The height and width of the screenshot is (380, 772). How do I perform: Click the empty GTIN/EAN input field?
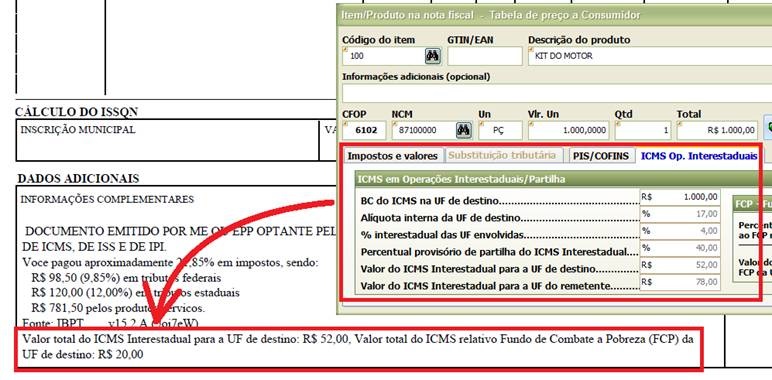pyautogui.click(x=484, y=56)
